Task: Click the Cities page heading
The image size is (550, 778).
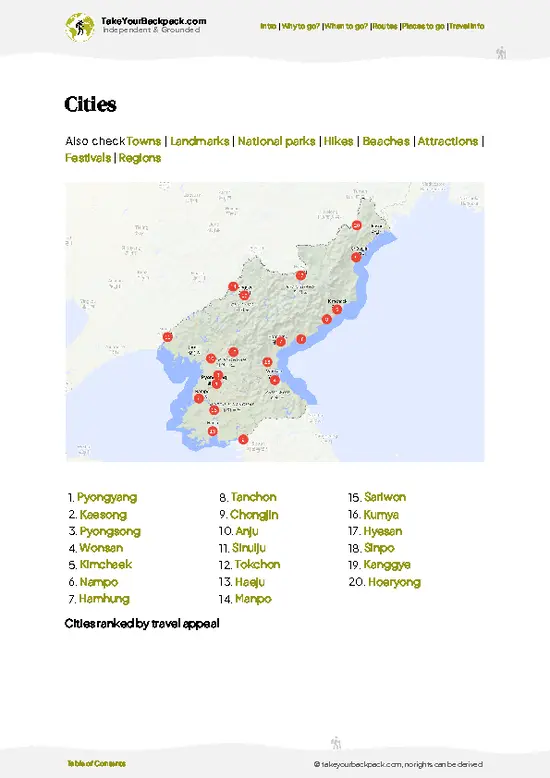Action: tap(90, 104)
